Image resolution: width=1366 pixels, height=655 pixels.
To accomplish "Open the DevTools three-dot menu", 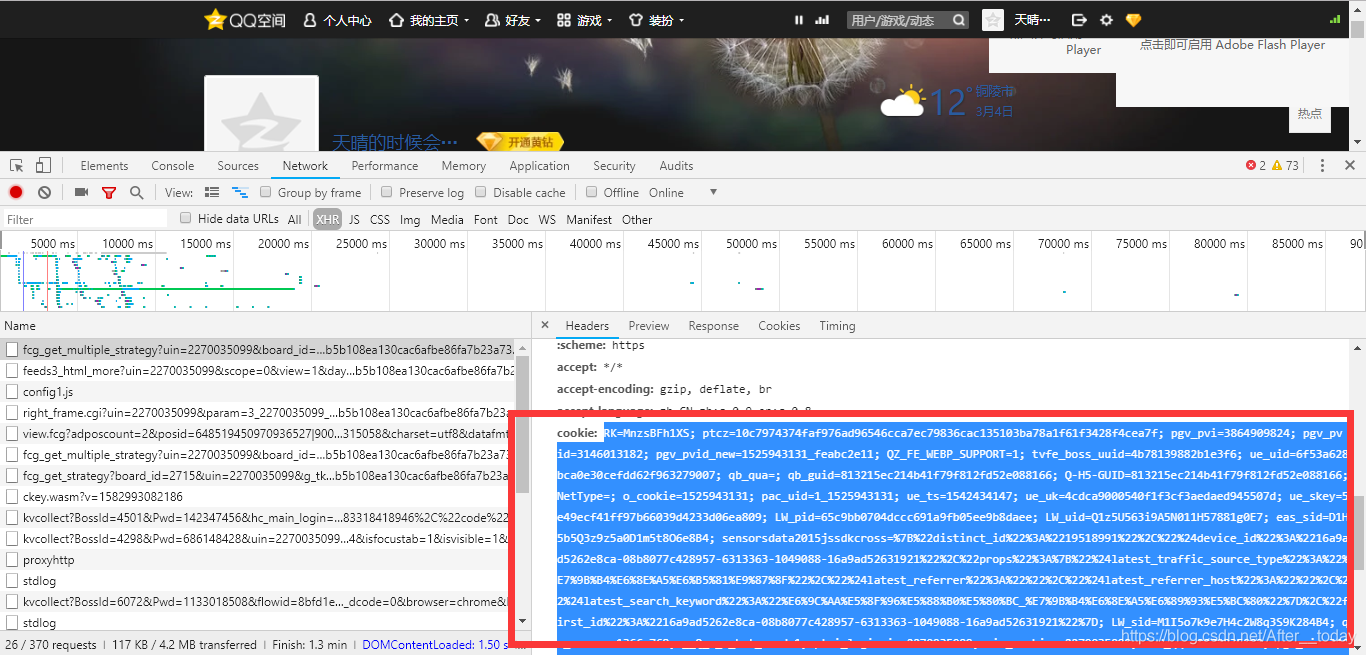I will click(x=1323, y=166).
